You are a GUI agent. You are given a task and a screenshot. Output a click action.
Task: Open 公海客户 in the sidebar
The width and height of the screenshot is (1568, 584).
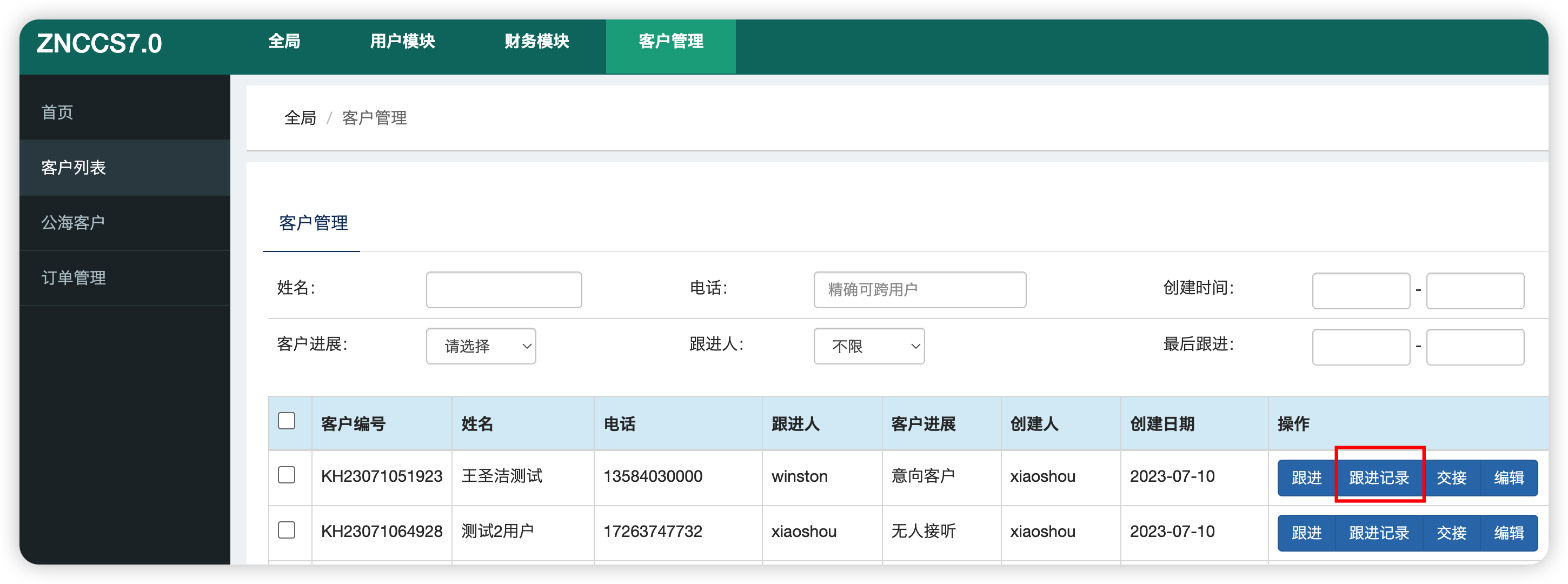pos(125,222)
